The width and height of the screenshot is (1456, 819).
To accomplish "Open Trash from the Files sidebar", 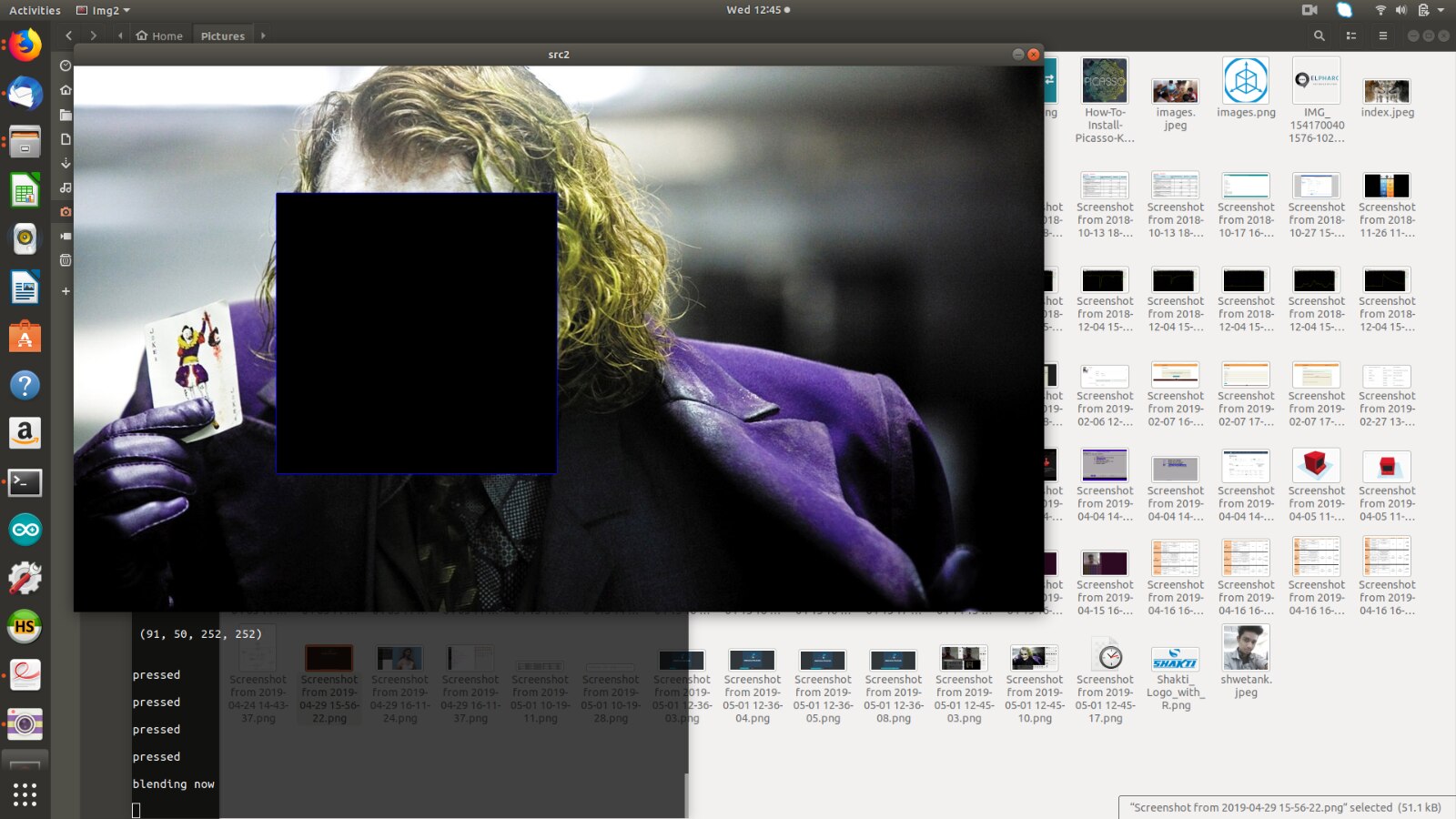I will (x=66, y=260).
